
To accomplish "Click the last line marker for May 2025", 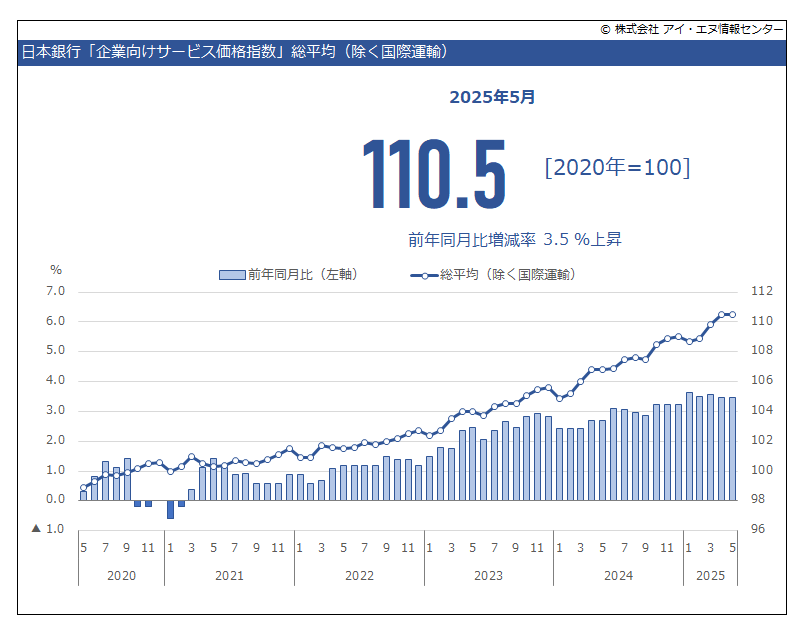I will [x=733, y=315].
